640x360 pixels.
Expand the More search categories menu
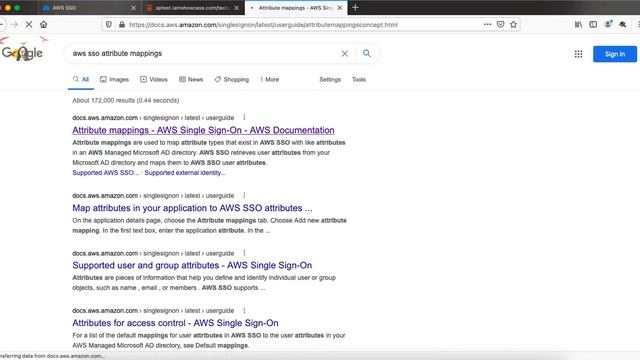269,80
